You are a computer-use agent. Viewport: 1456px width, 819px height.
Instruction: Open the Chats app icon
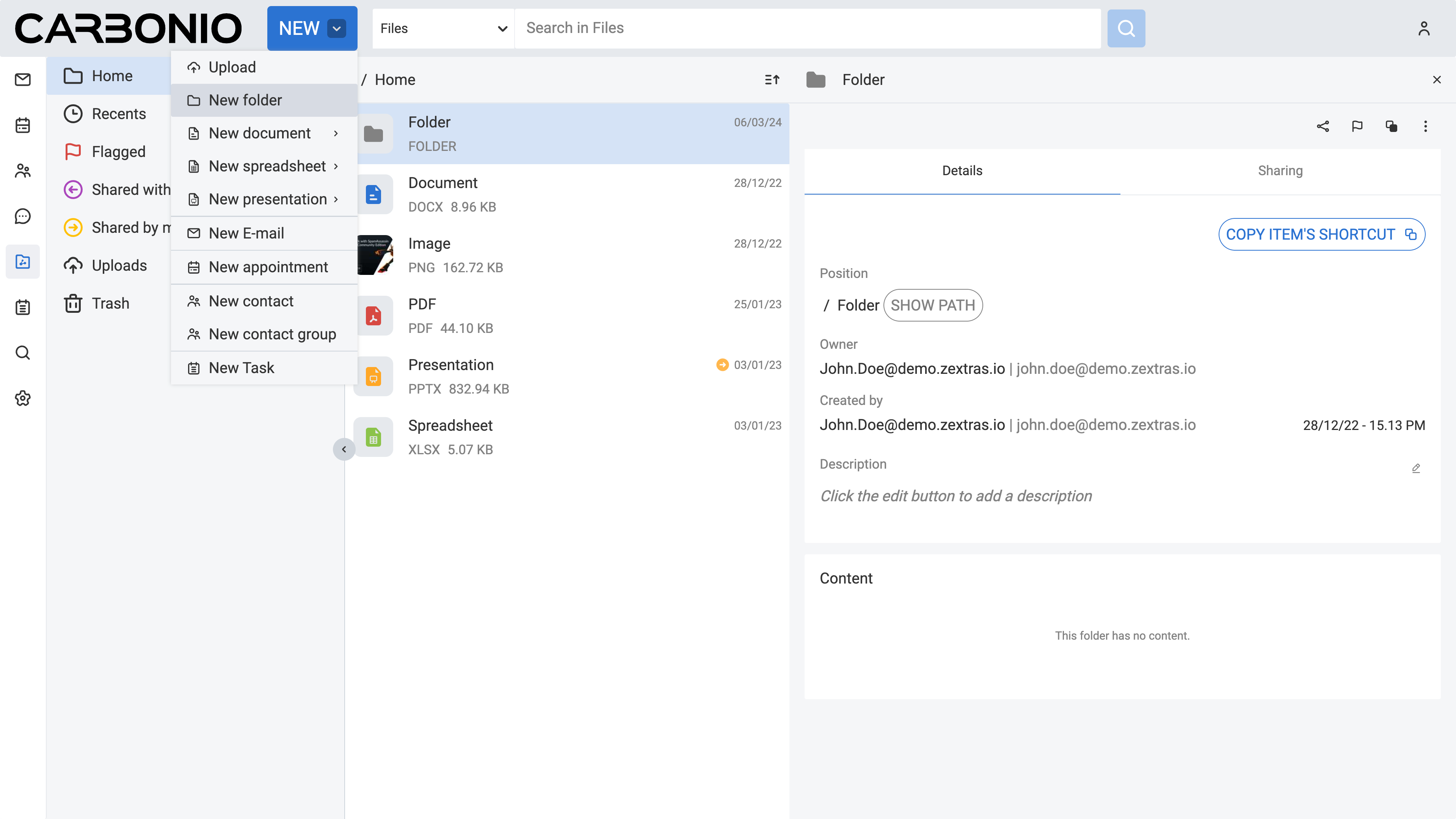tap(23, 216)
